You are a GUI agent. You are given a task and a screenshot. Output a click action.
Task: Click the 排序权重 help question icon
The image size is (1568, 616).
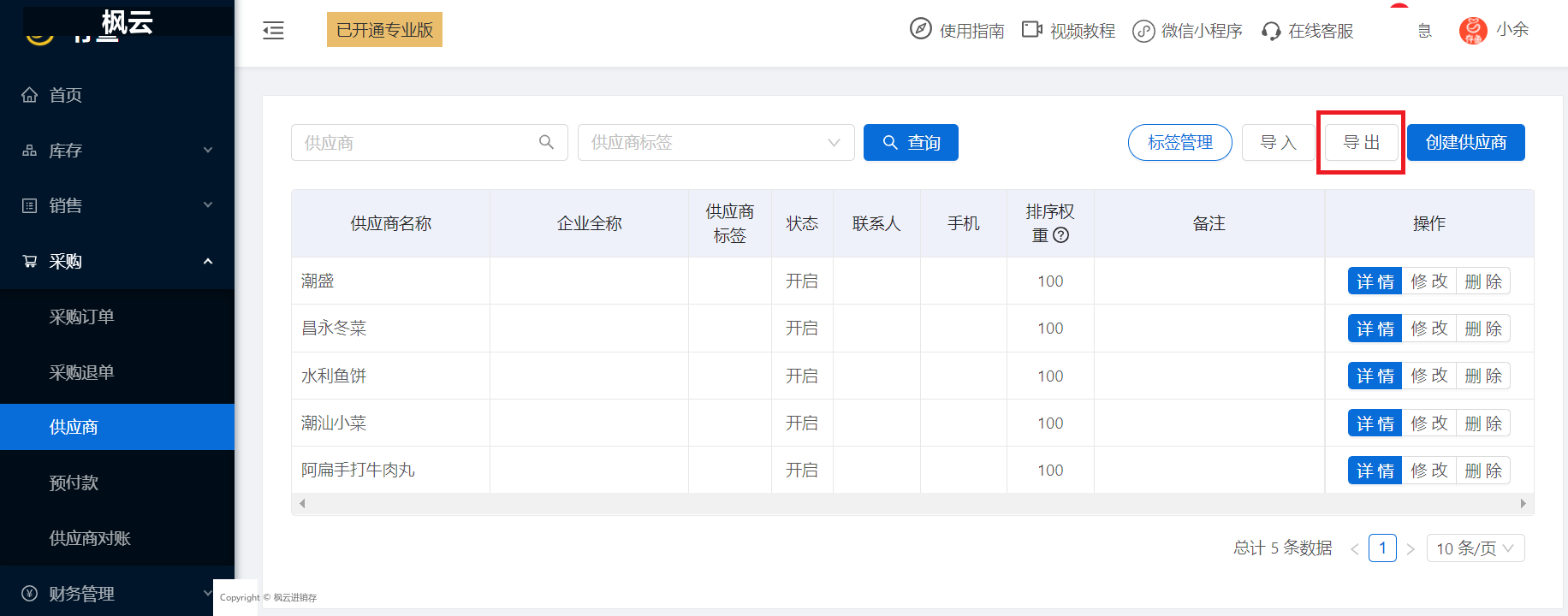(x=1060, y=235)
